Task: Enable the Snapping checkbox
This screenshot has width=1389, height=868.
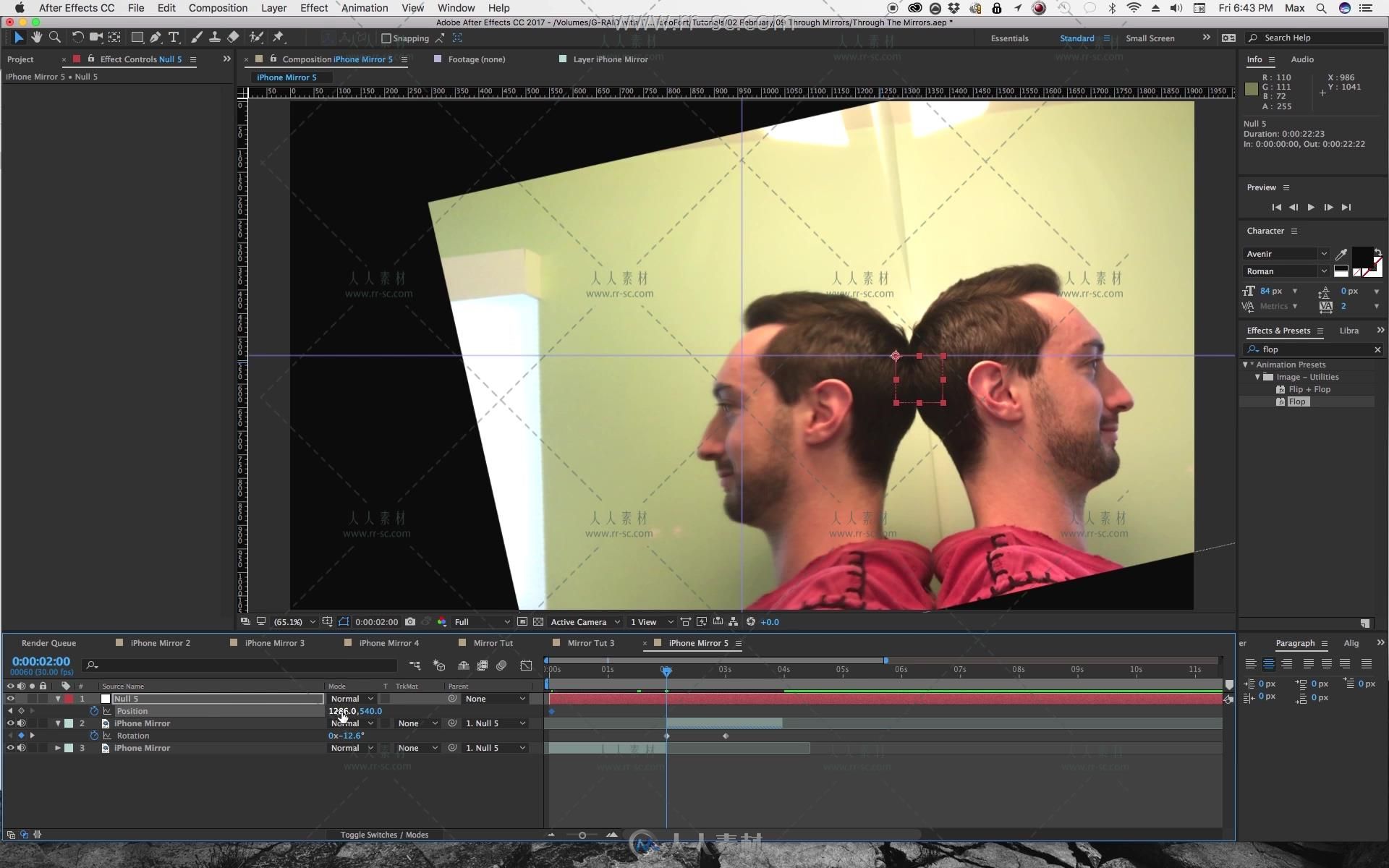Action: coord(386,38)
